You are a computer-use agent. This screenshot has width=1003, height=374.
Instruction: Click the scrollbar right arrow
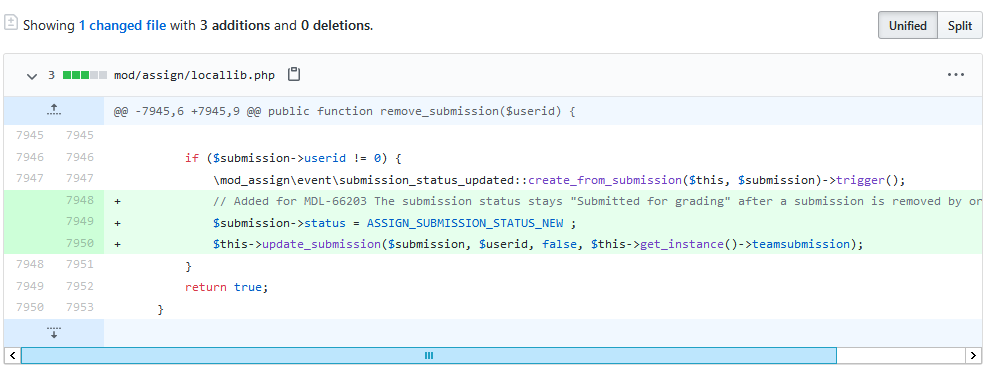[x=973, y=355]
